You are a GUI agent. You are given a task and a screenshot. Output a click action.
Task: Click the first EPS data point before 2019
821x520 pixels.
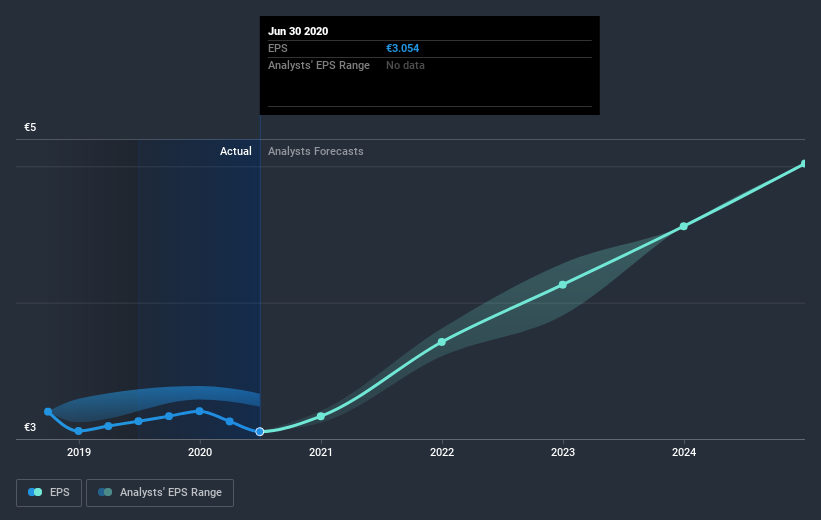click(48, 412)
